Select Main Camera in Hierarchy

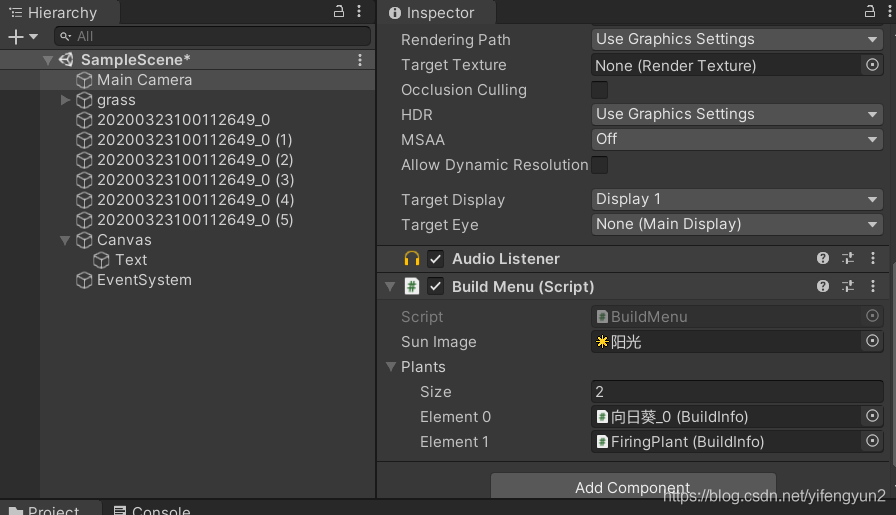pos(144,80)
